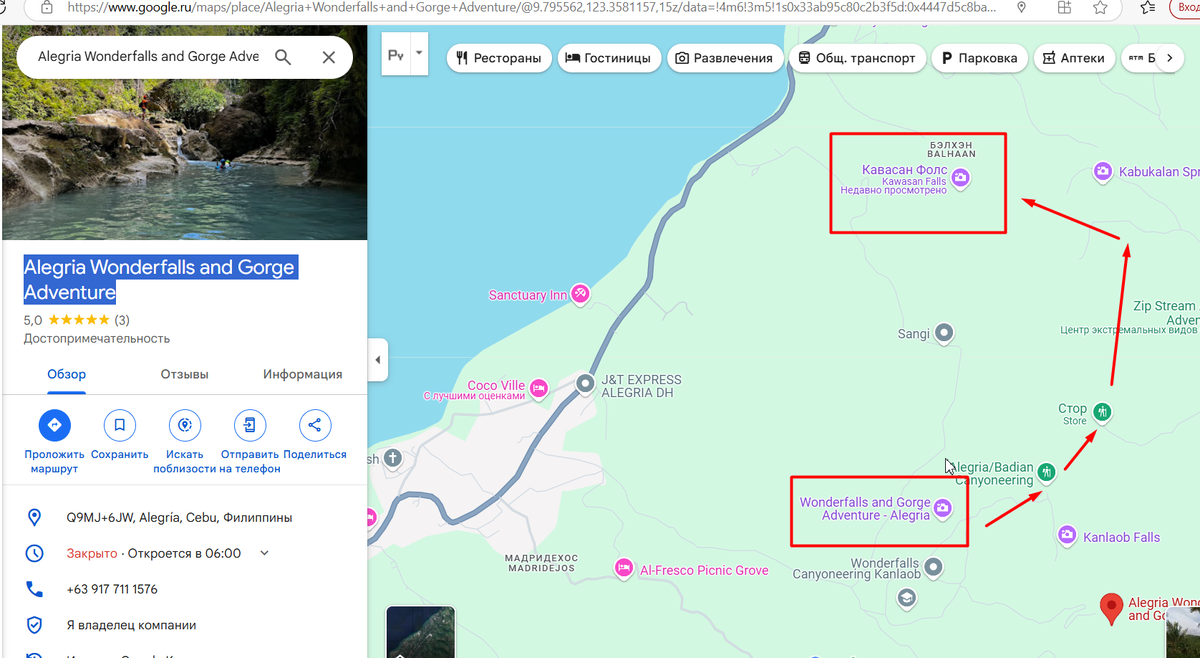Click the Отправить на телефон icon

click(x=250, y=425)
